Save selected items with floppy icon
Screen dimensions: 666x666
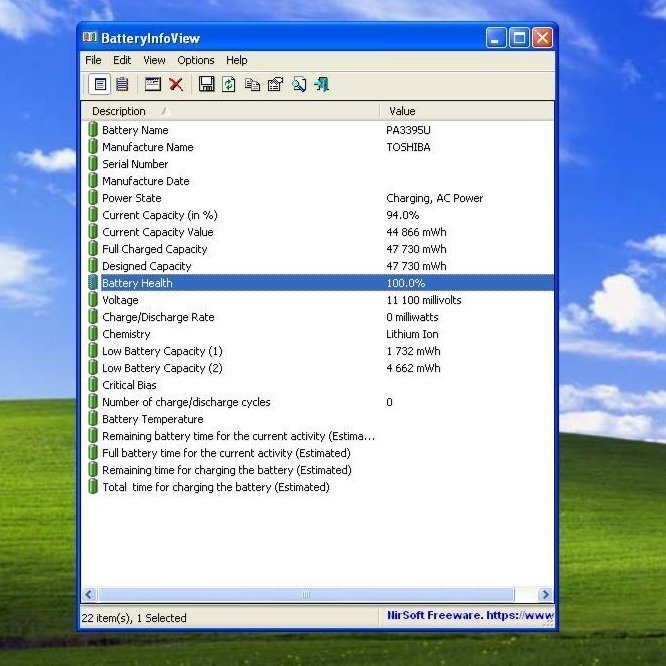tap(207, 84)
